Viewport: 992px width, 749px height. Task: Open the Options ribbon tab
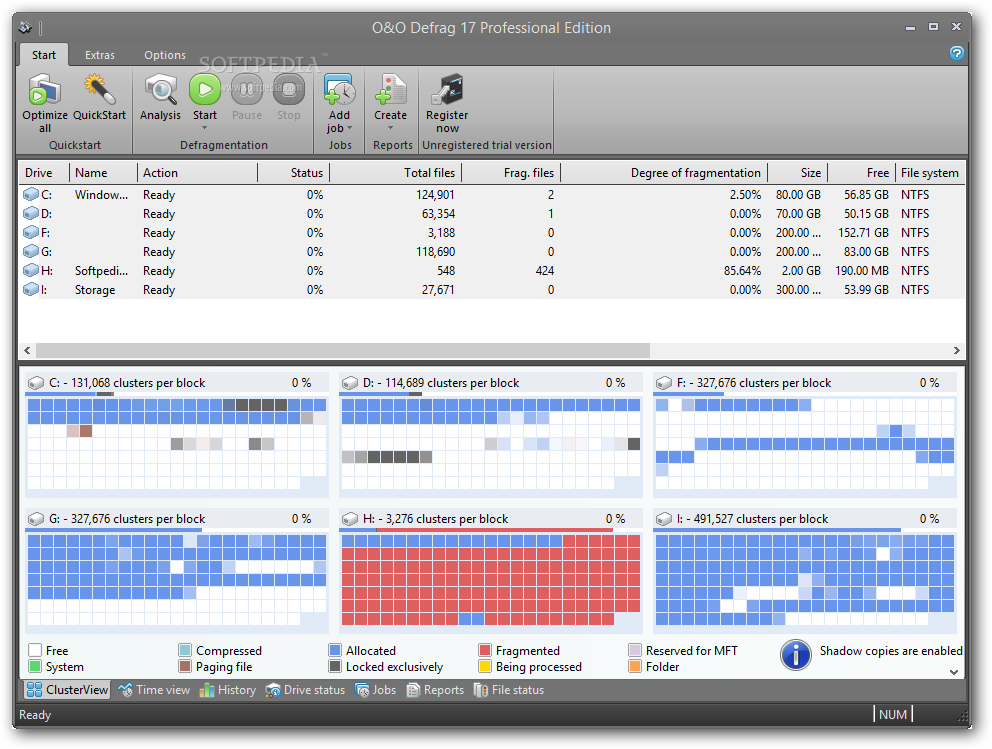(x=164, y=55)
